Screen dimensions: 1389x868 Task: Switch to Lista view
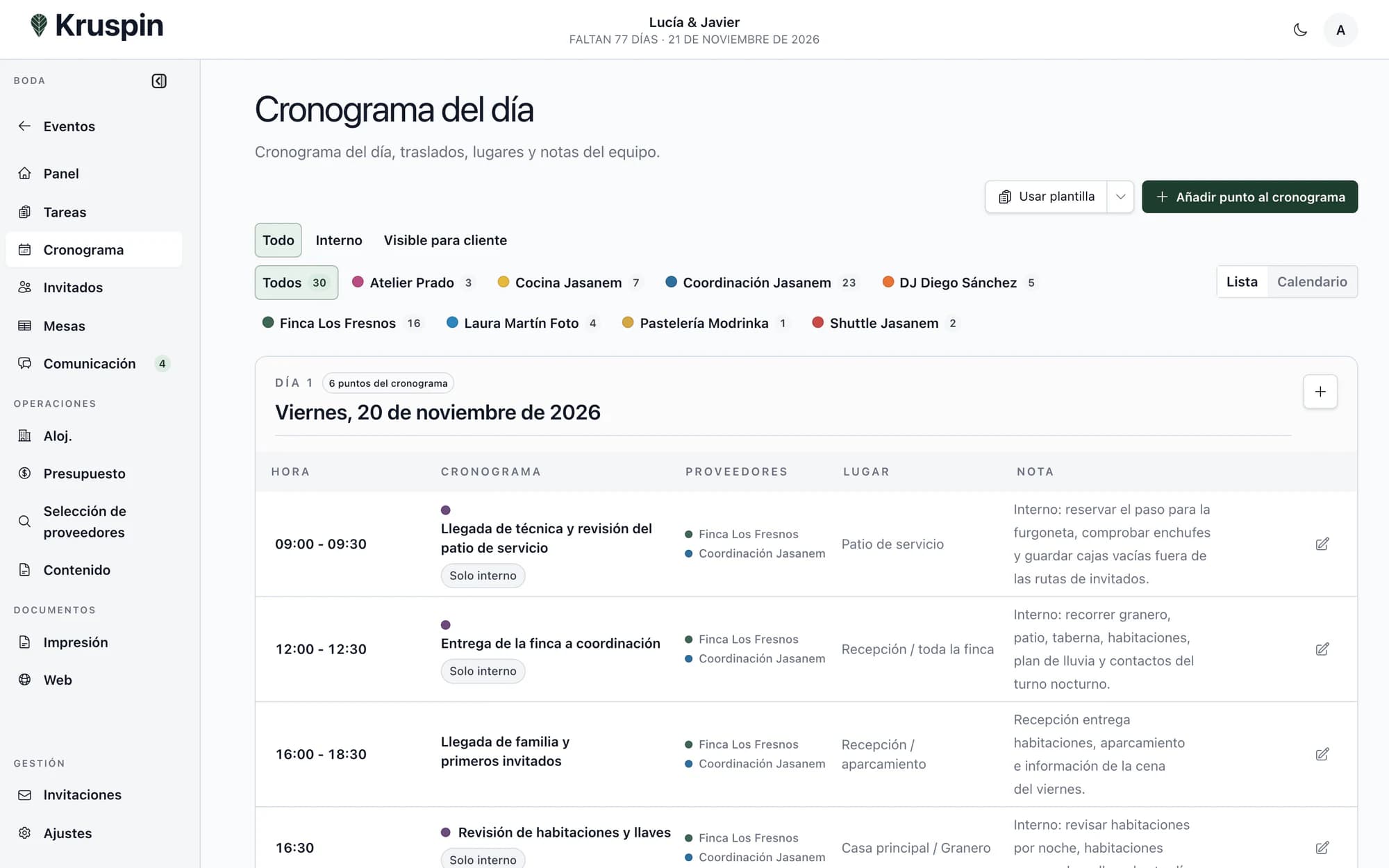(1242, 282)
